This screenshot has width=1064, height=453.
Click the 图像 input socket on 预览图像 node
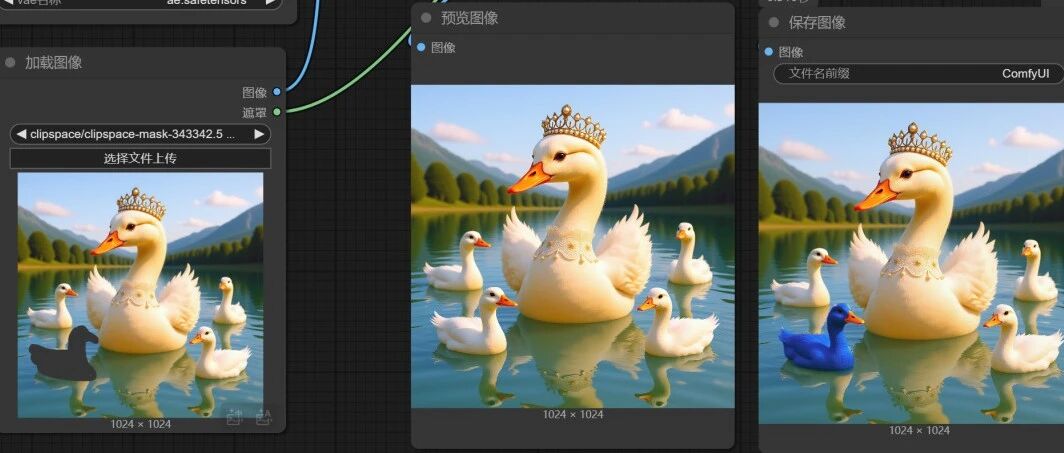[x=421, y=47]
